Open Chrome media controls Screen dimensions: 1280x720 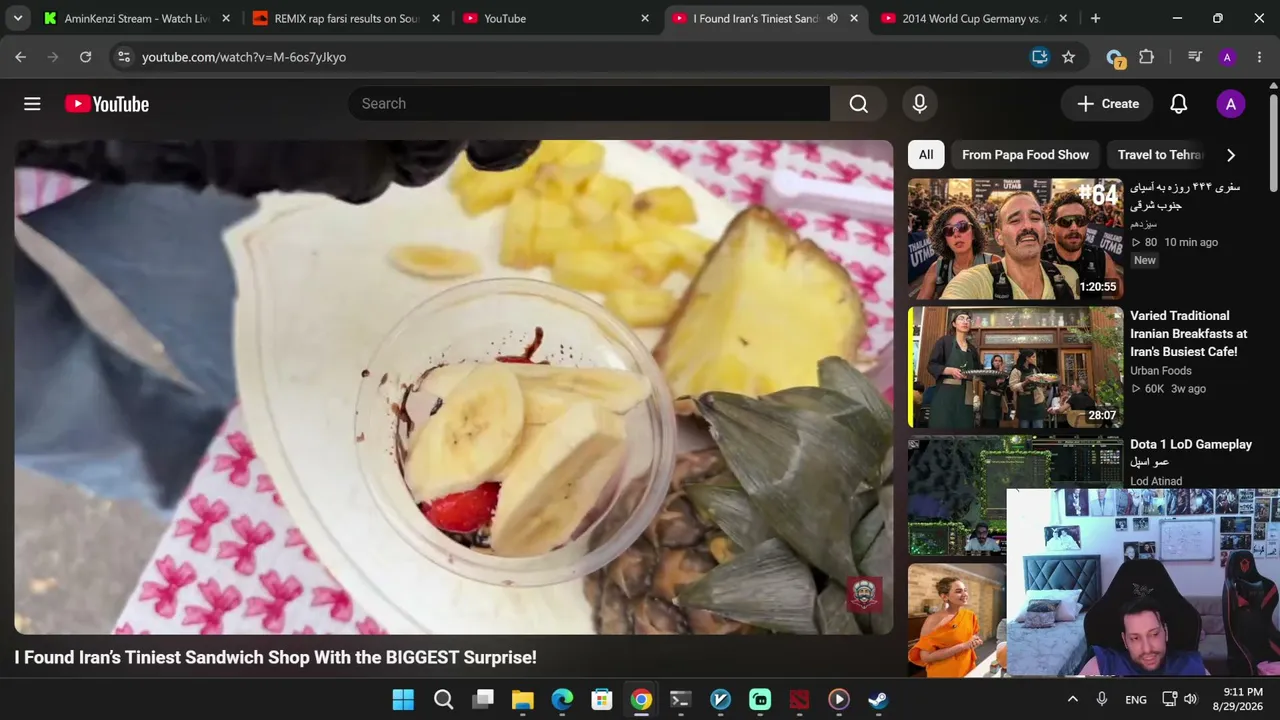(x=1194, y=57)
